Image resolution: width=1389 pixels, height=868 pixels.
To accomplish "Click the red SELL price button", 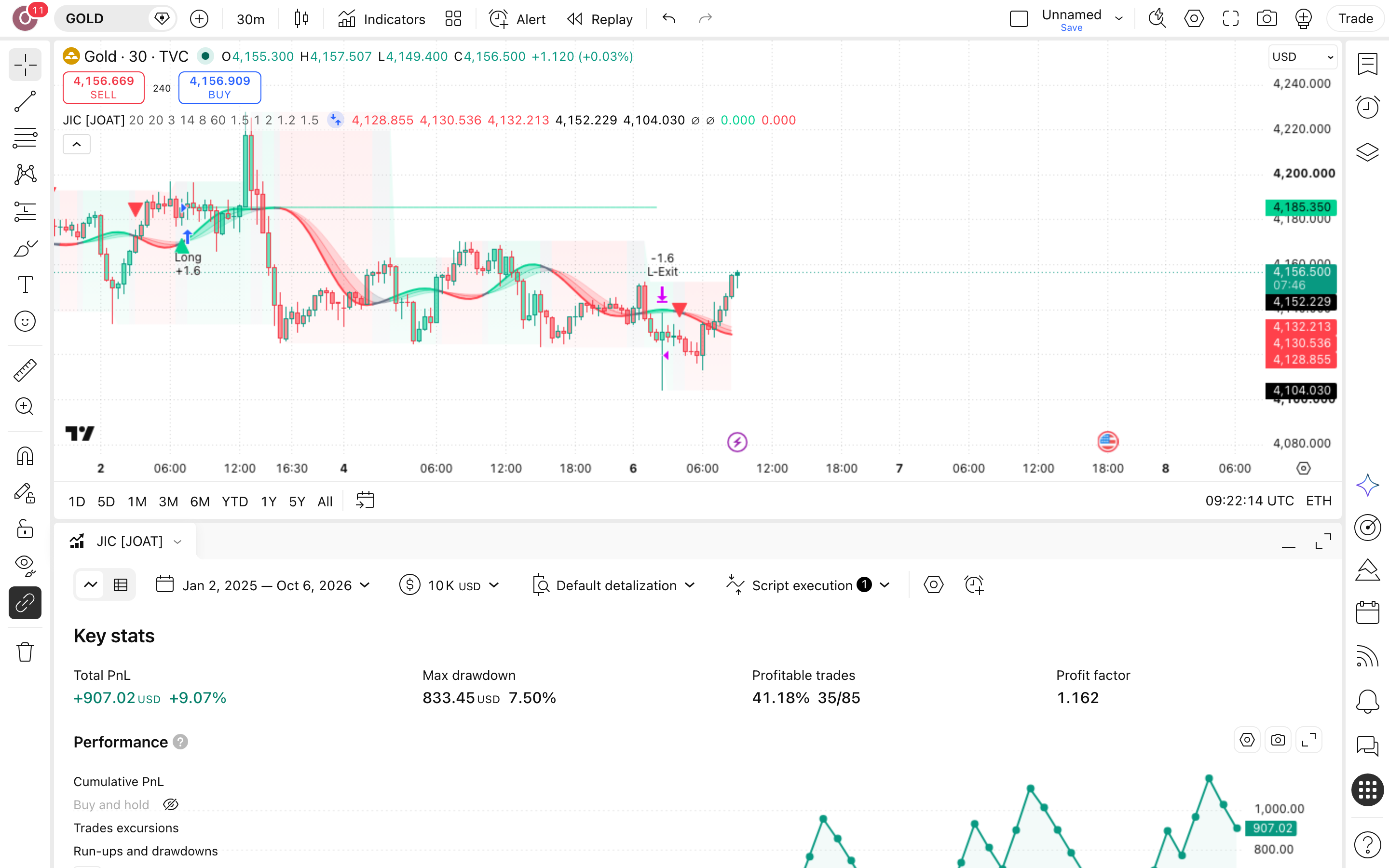I will click(103, 88).
